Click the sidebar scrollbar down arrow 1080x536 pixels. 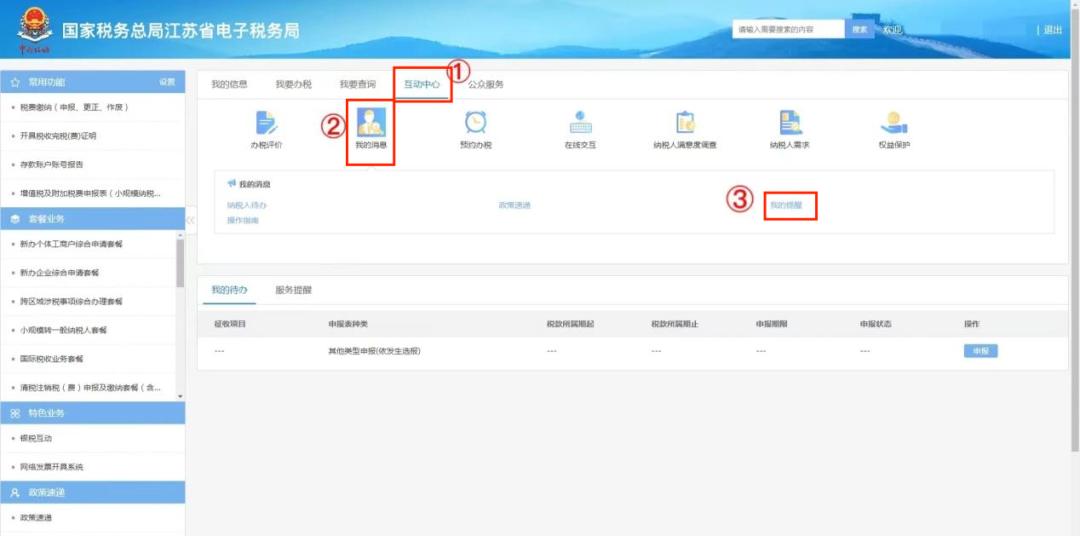[180, 396]
